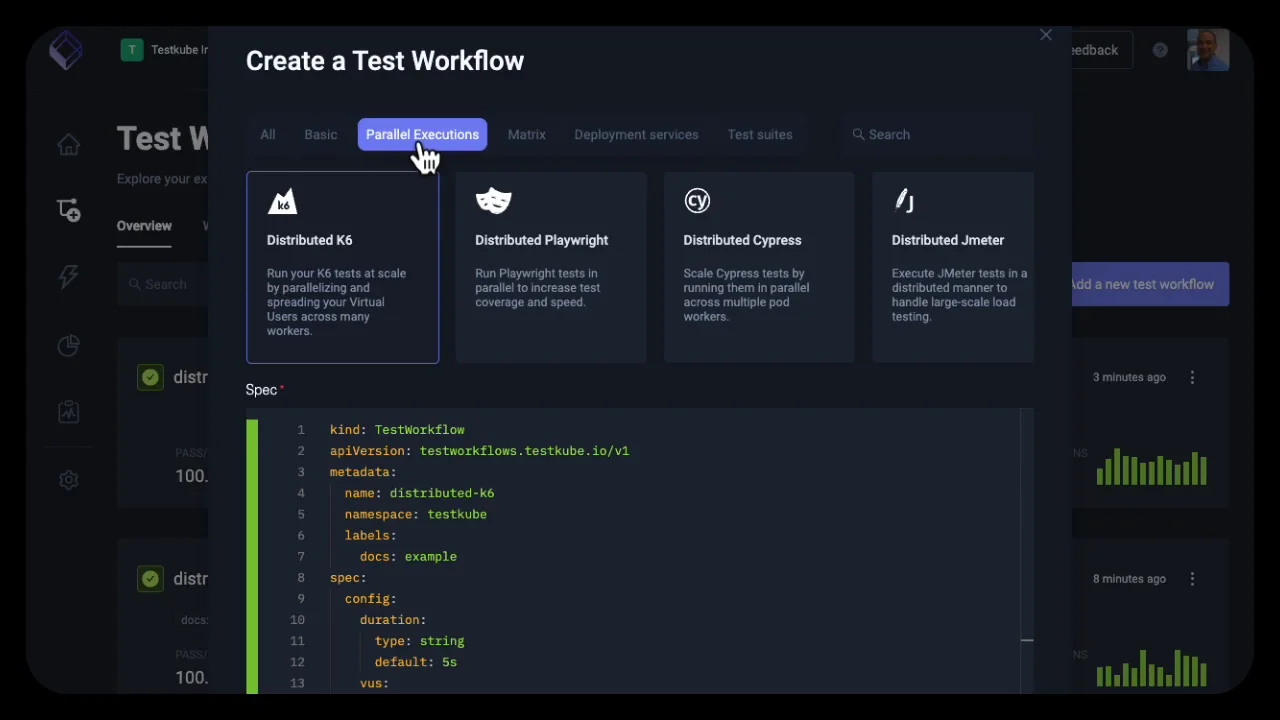1280x720 pixels.
Task: Click line 1 kind: TestWorkflow in editor
Action: coord(397,430)
